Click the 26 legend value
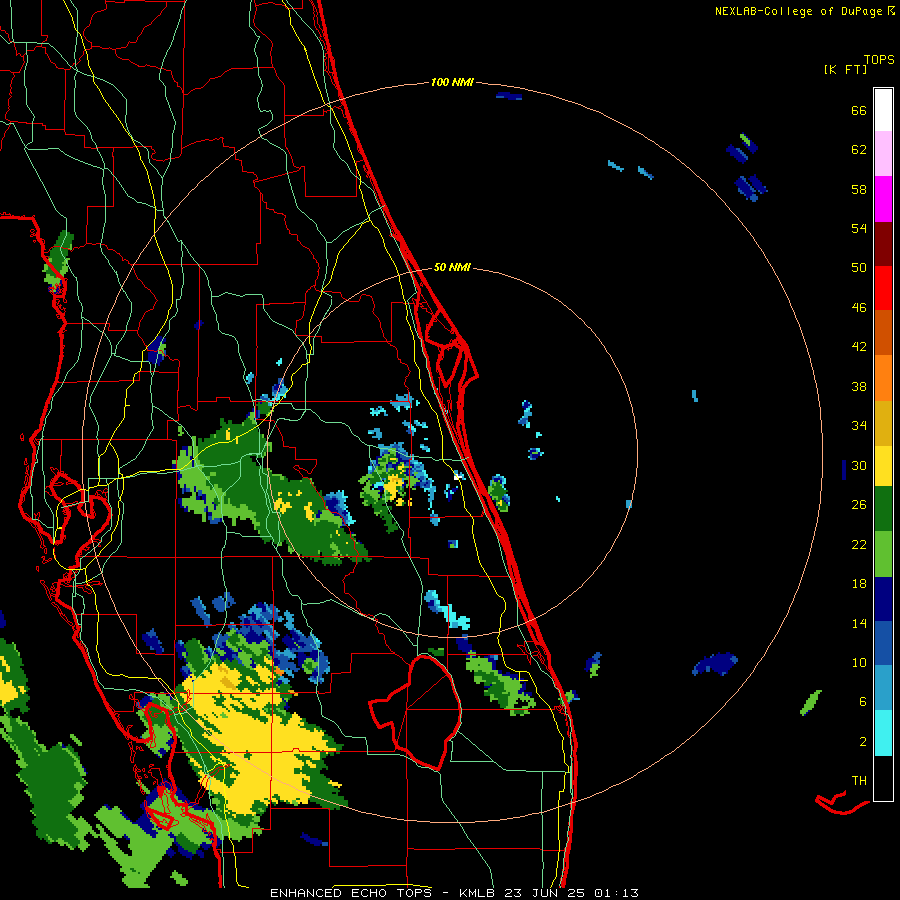 [859, 505]
